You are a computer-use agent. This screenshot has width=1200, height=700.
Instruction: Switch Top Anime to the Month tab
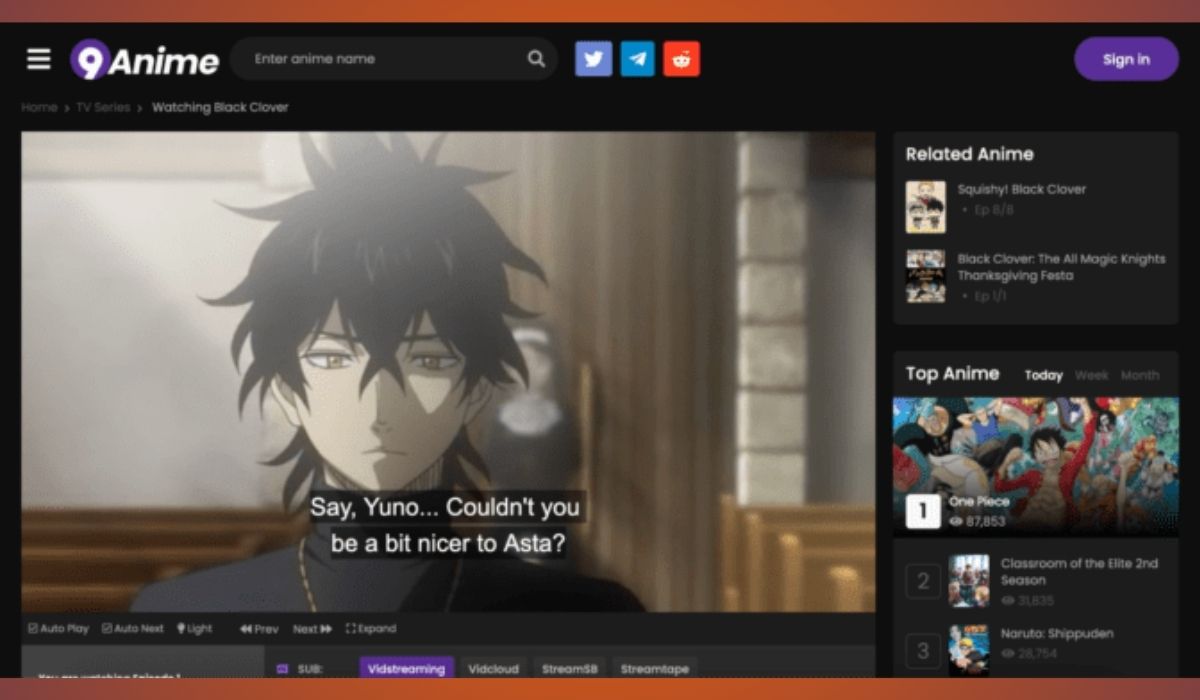[x=1139, y=375]
